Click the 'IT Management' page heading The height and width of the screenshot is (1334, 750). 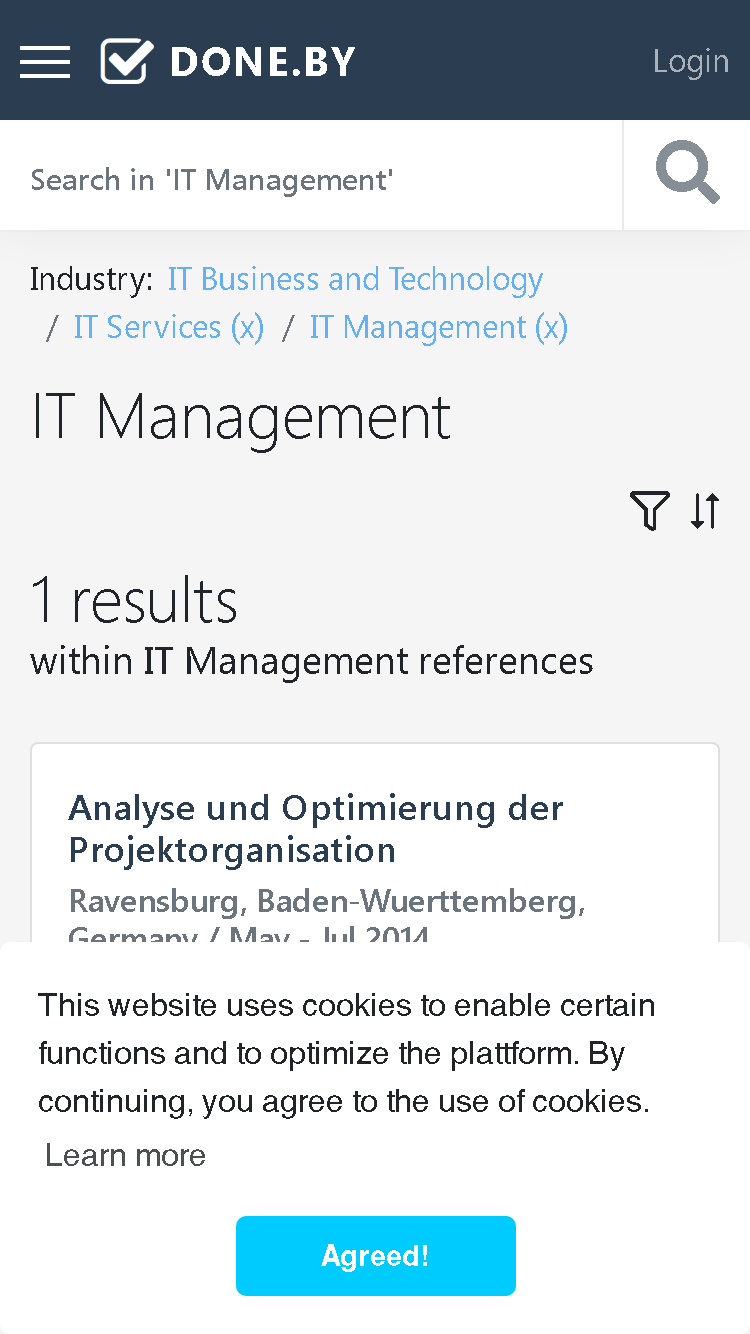[241, 417]
